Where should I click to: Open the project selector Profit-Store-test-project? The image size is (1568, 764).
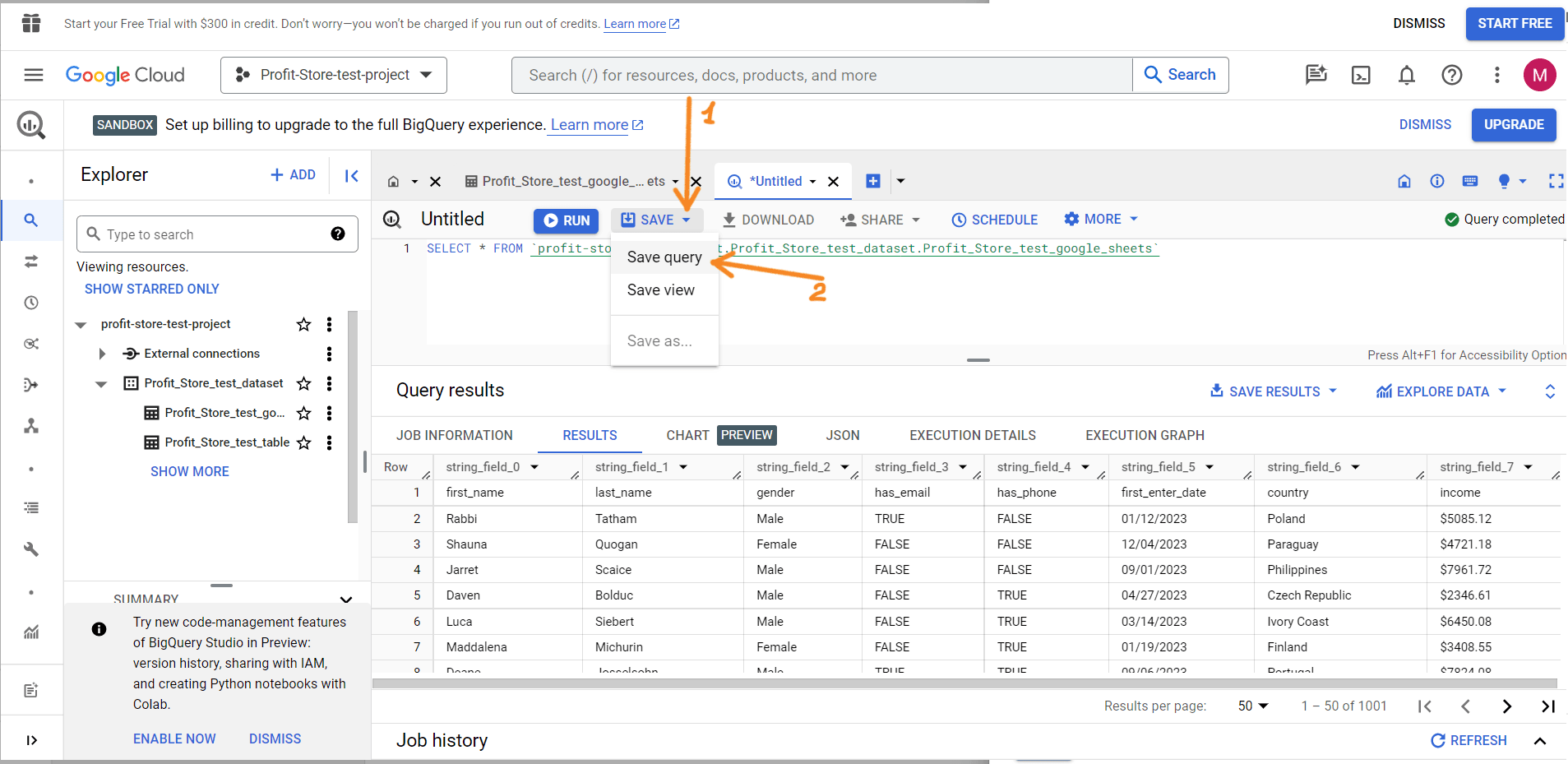[x=334, y=75]
